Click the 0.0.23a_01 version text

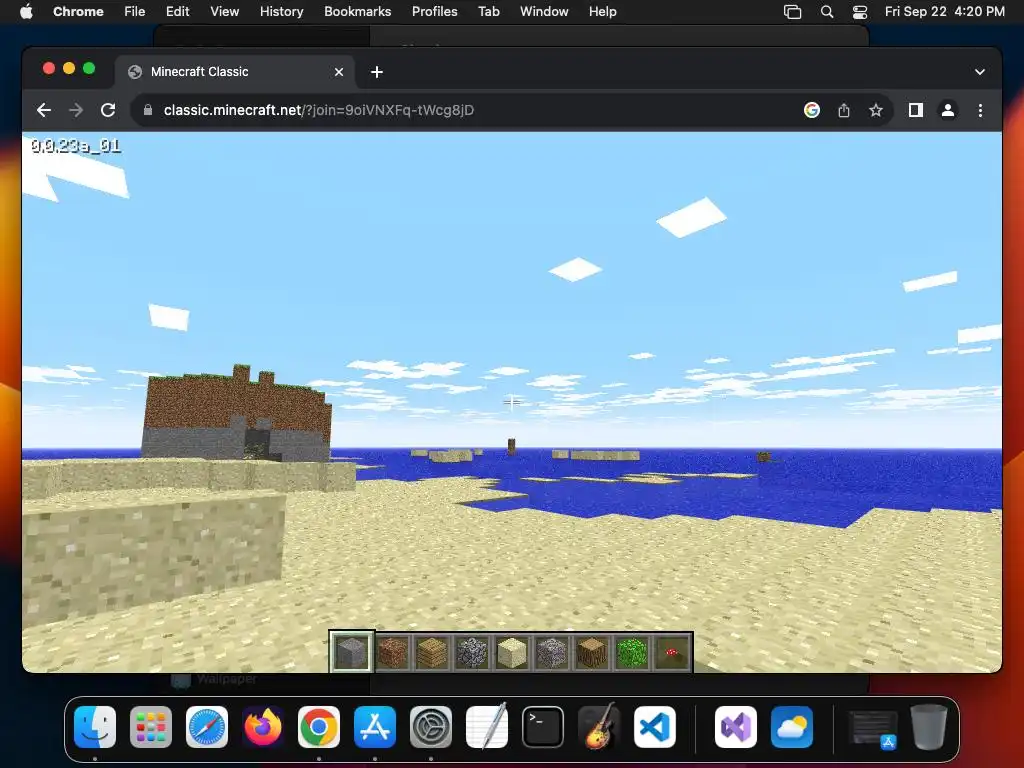click(x=75, y=146)
